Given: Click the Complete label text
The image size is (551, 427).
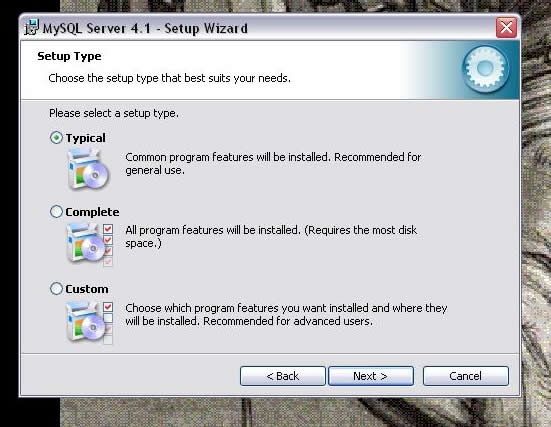Looking at the screenshot, I should (x=92, y=212).
